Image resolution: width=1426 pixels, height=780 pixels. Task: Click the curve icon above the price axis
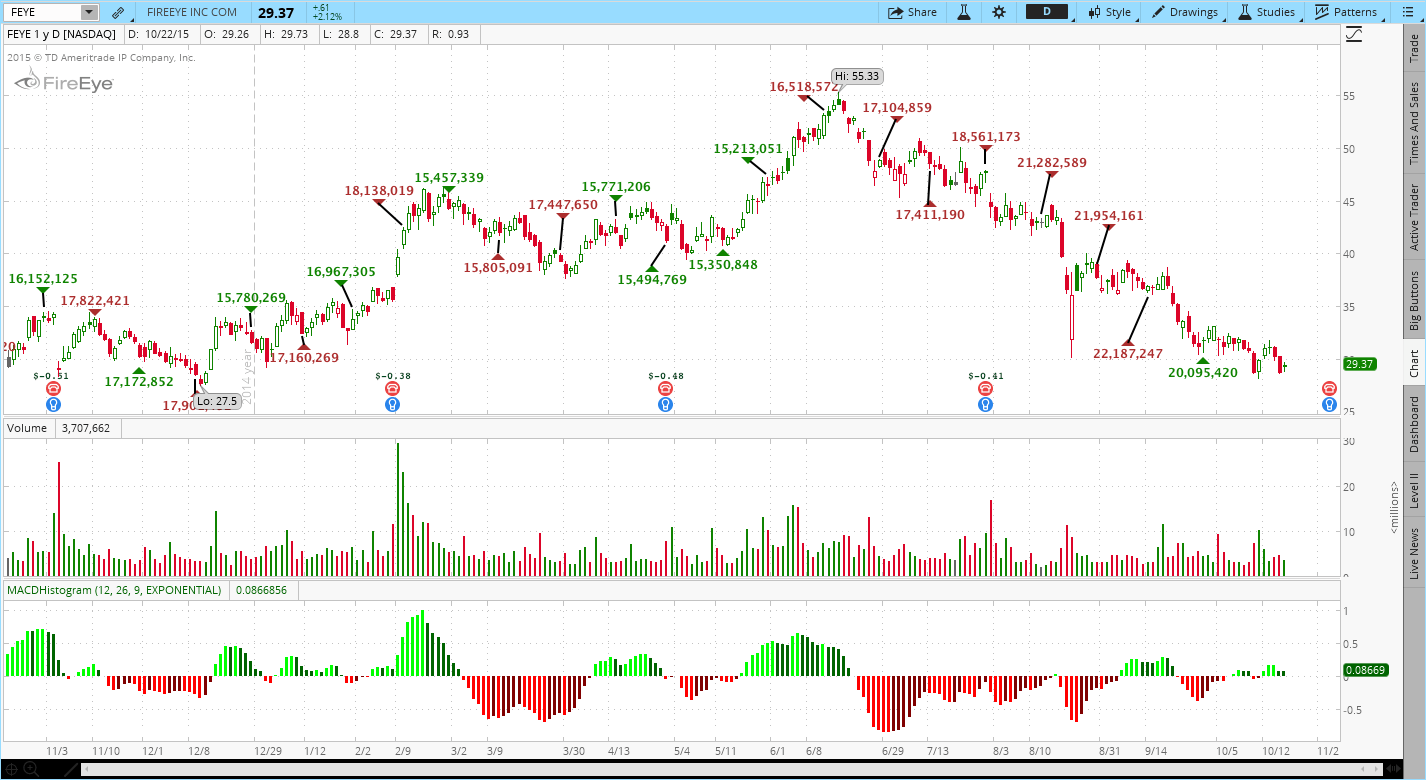[1354, 34]
